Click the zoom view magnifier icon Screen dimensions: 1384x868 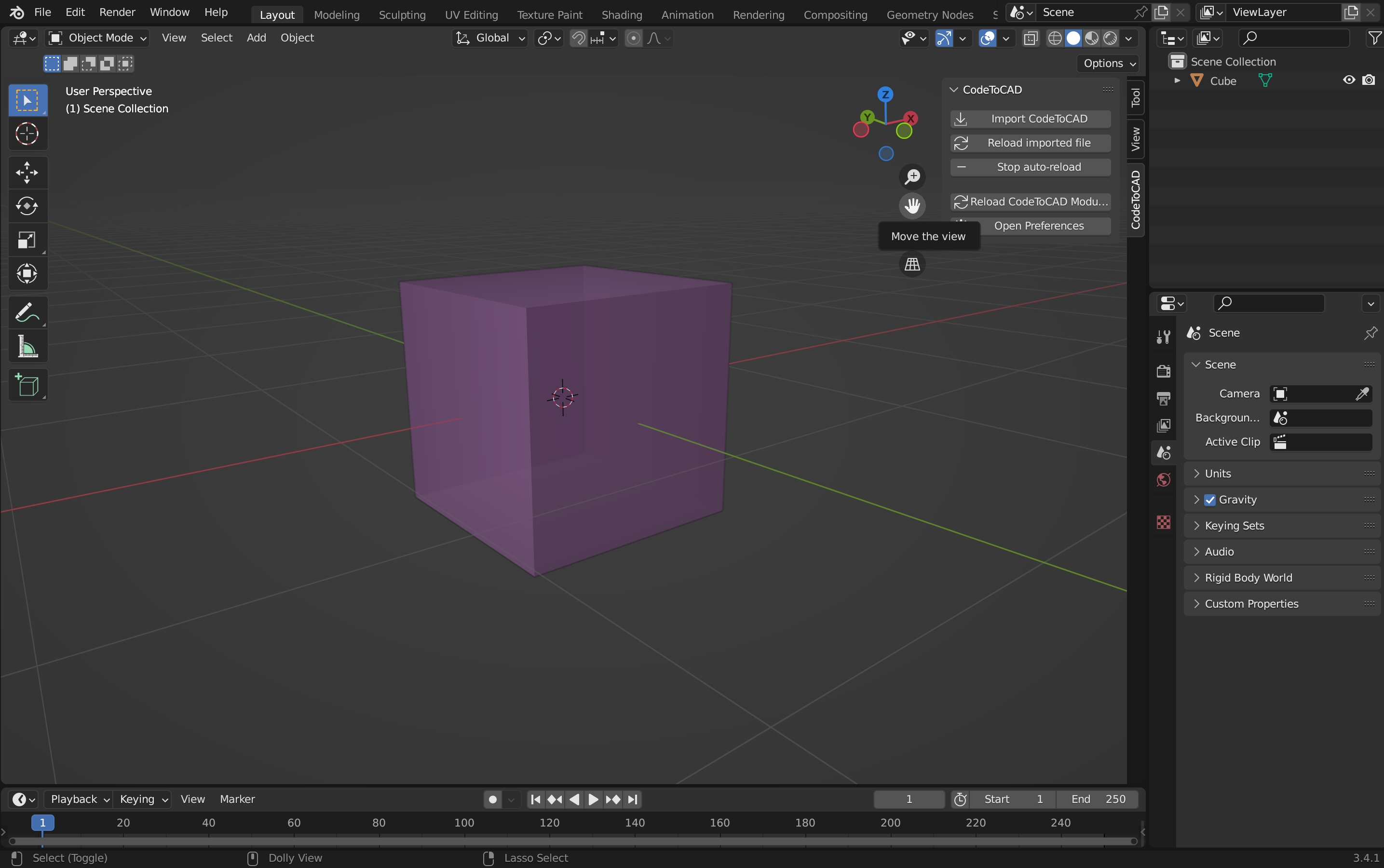(x=912, y=176)
